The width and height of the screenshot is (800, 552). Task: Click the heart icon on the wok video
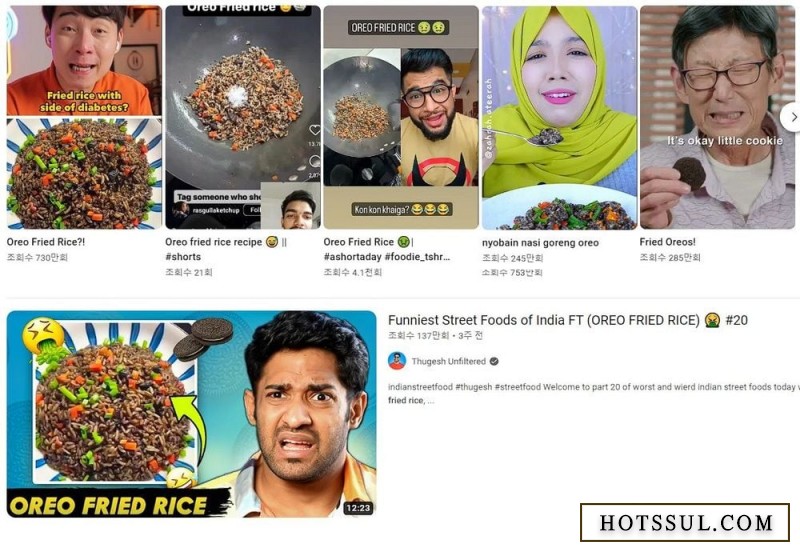(x=315, y=131)
